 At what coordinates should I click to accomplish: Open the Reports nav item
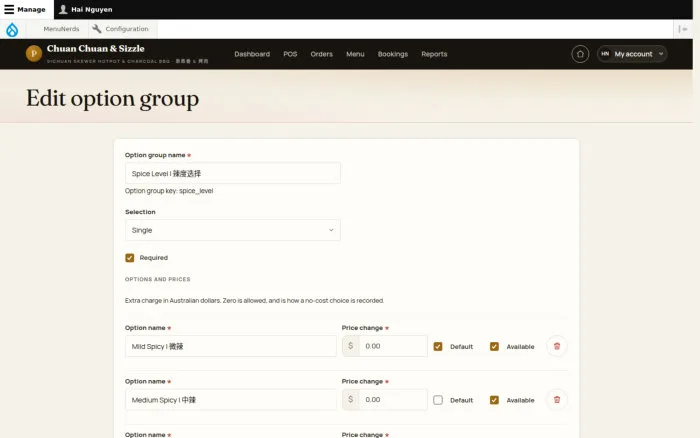pos(434,54)
